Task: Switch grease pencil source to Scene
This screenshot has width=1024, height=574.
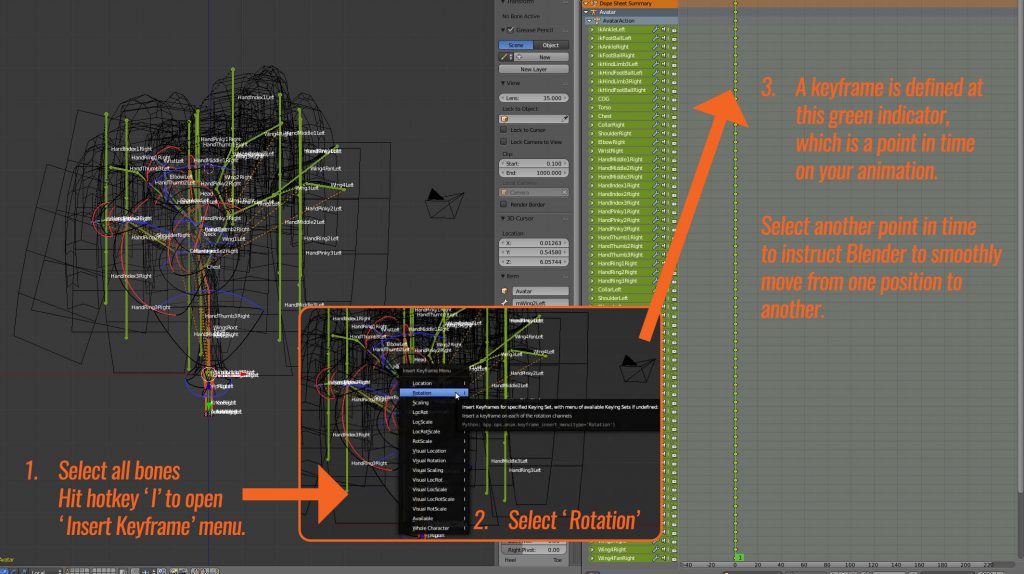Action: (x=516, y=45)
